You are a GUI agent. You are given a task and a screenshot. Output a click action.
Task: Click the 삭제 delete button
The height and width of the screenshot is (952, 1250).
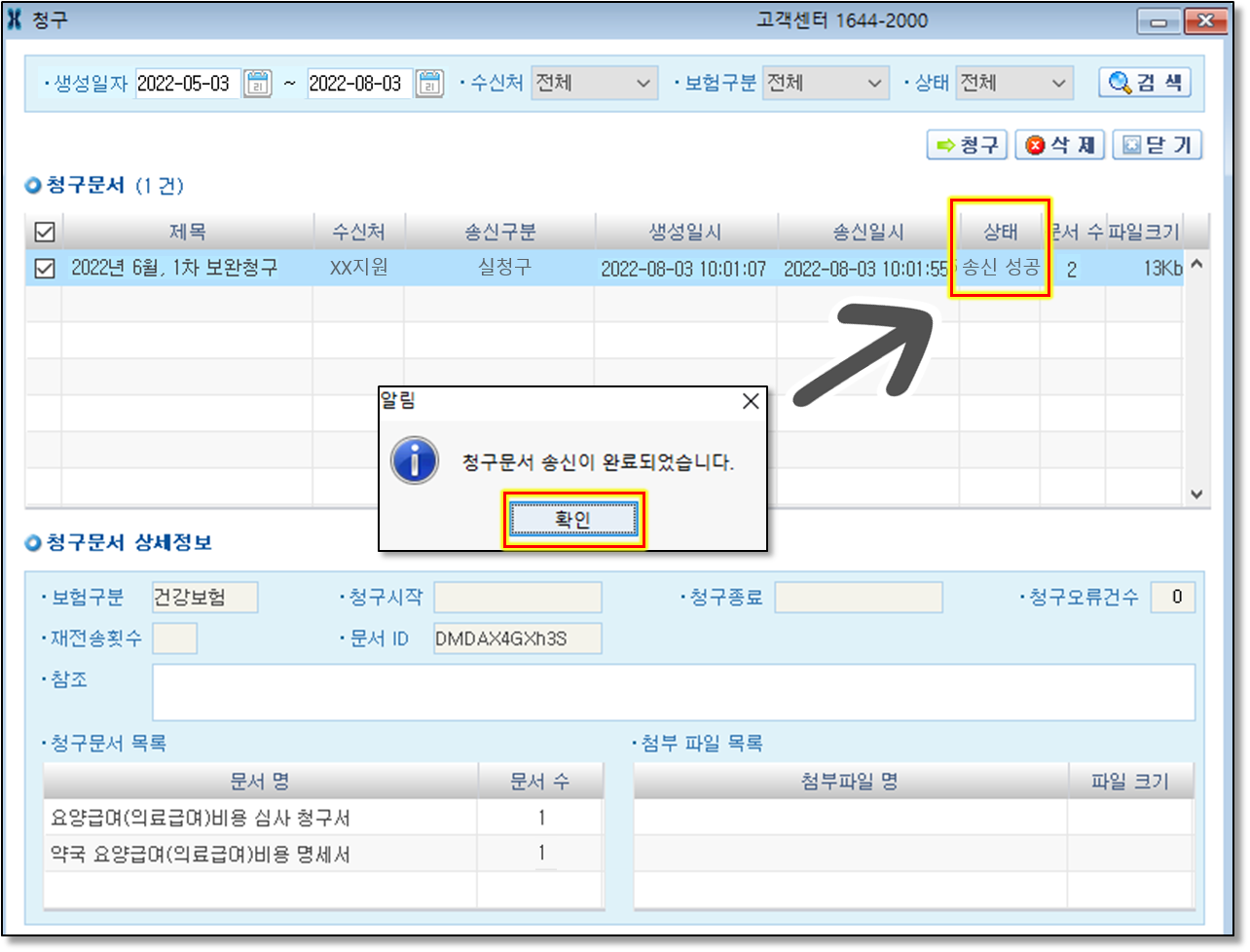click(x=1059, y=145)
